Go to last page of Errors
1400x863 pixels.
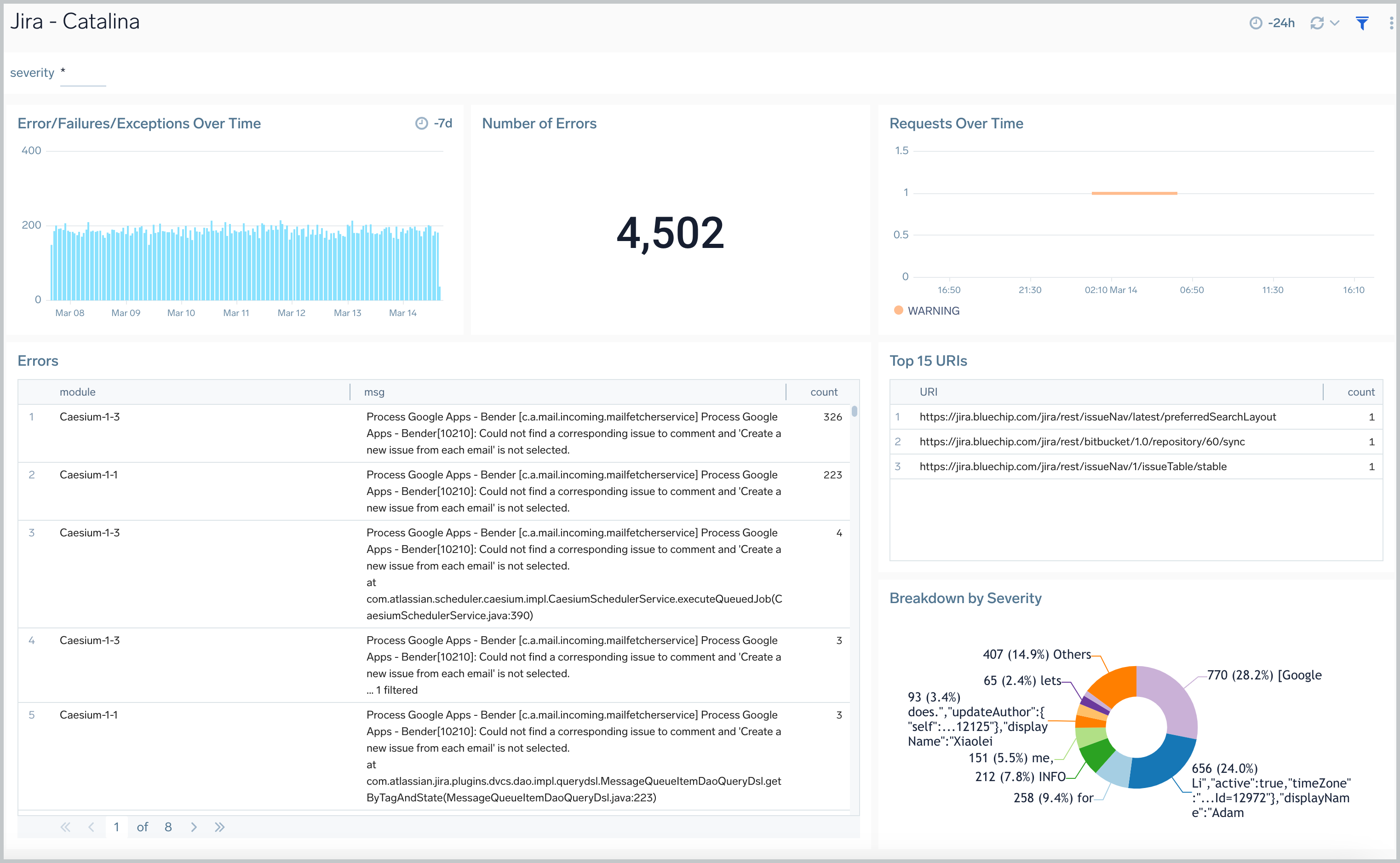220,827
